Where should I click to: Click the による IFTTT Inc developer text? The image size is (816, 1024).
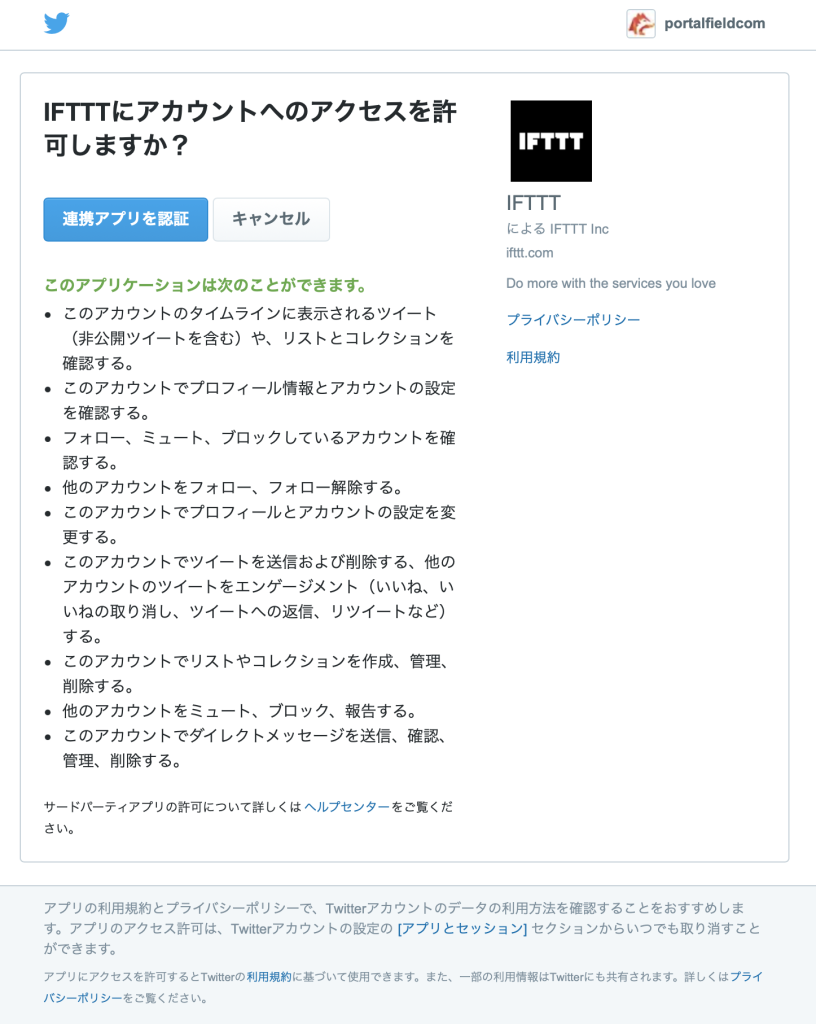pyautogui.click(x=557, y=229)
